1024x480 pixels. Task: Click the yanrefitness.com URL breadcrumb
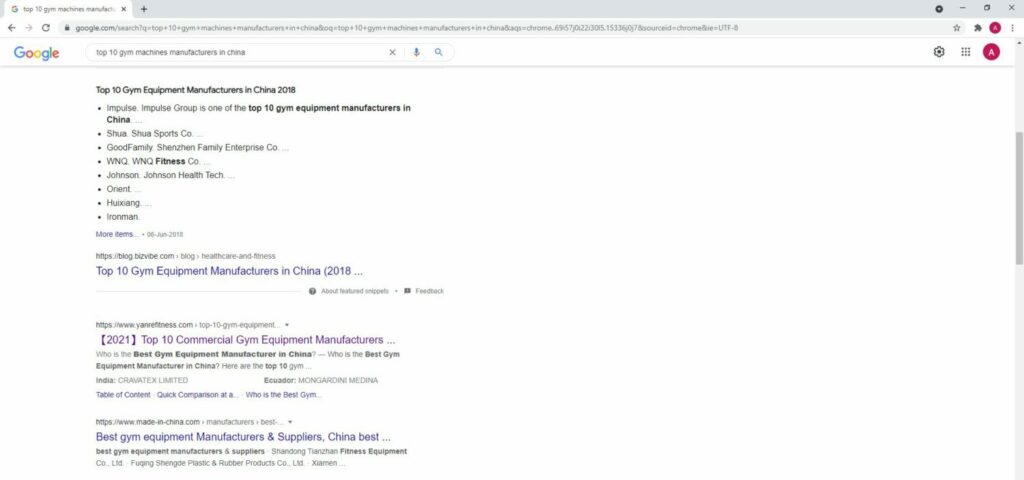(x=188, y=325)
